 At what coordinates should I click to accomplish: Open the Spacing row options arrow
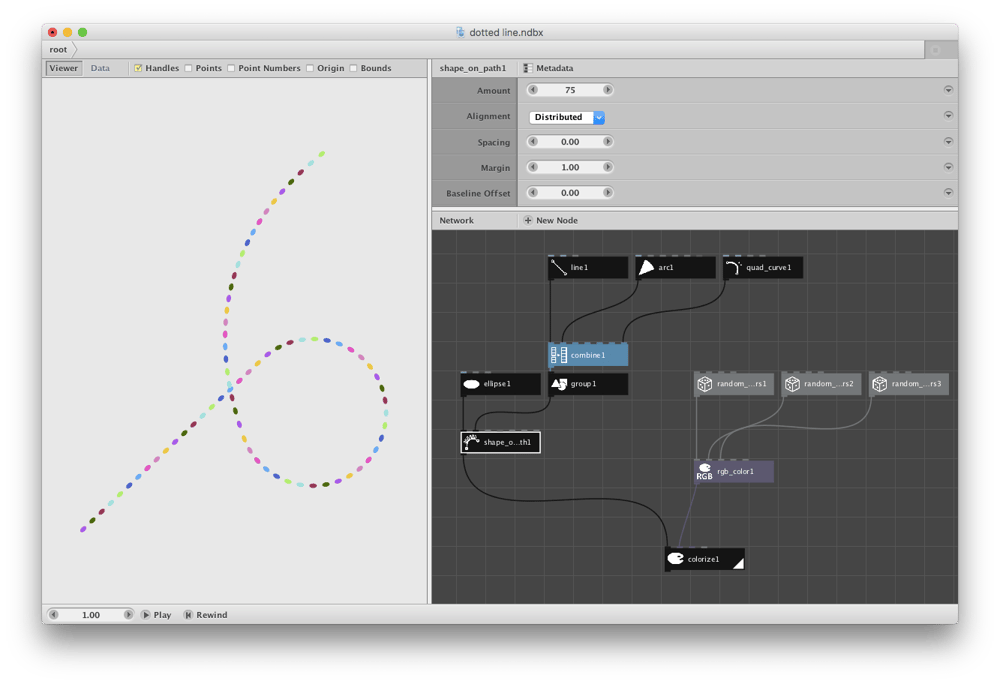click(x=948, y=142)
